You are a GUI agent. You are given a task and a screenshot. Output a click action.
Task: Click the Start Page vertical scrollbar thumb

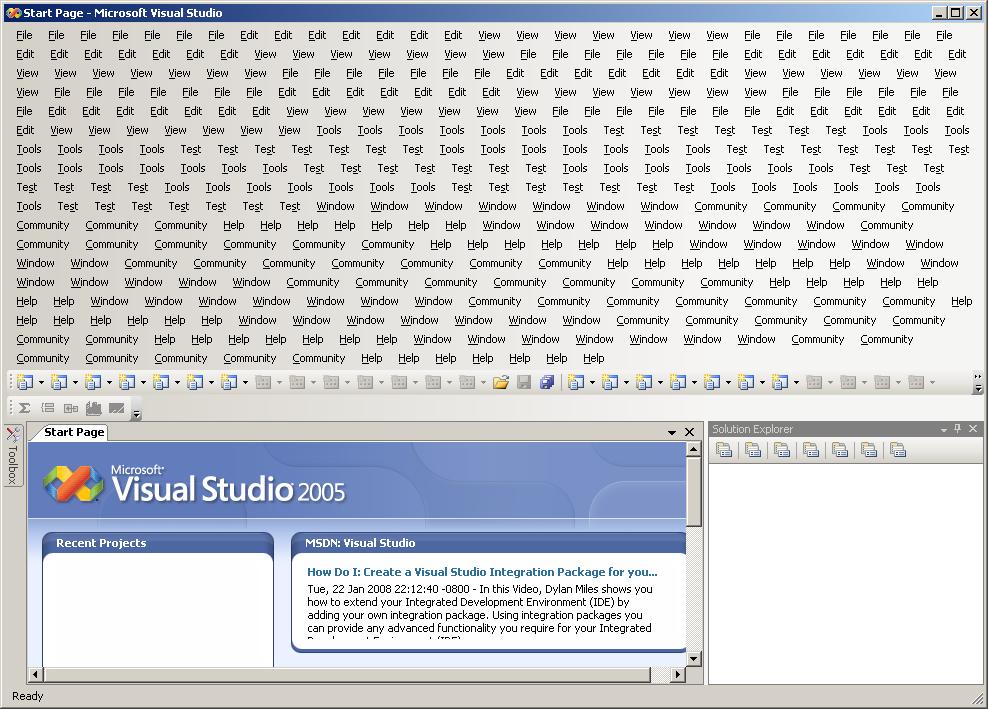[x=693, y=492]
